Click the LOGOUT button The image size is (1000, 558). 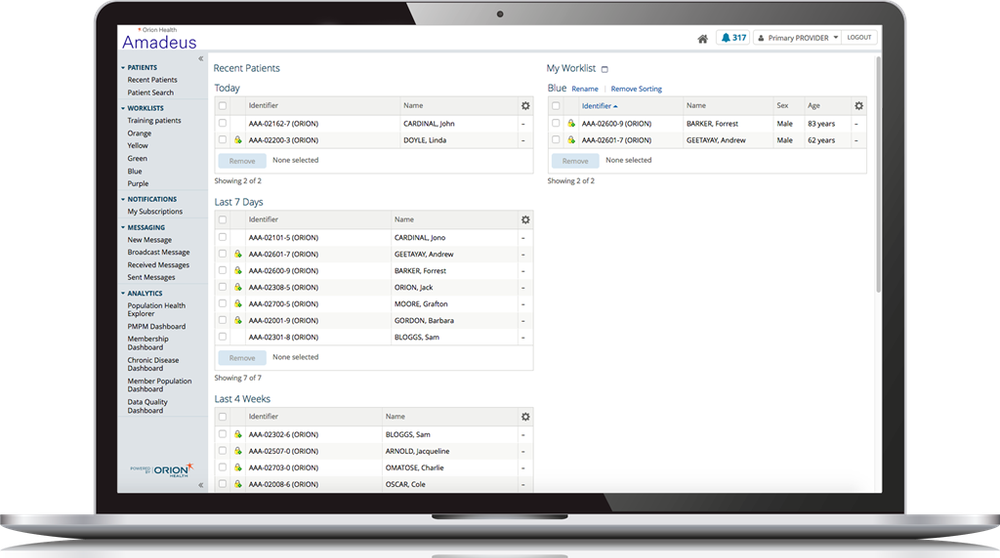[859, 38]
